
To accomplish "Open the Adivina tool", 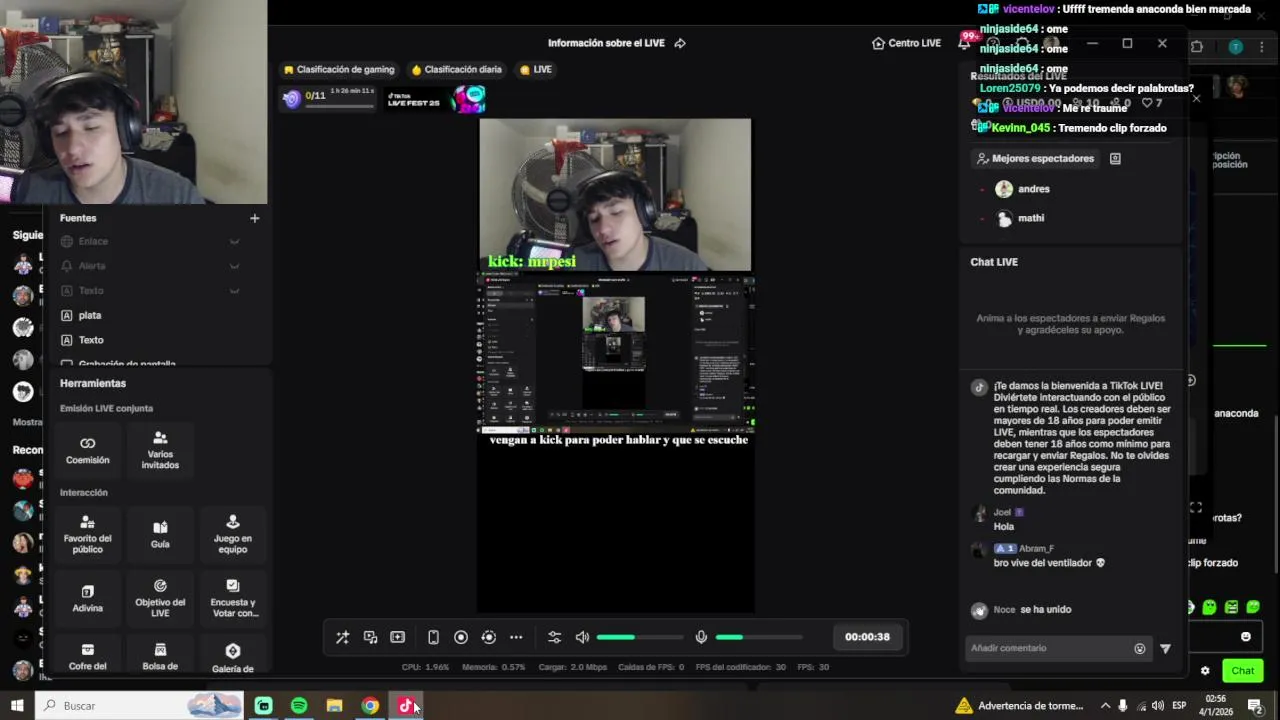I will (88, 598).
